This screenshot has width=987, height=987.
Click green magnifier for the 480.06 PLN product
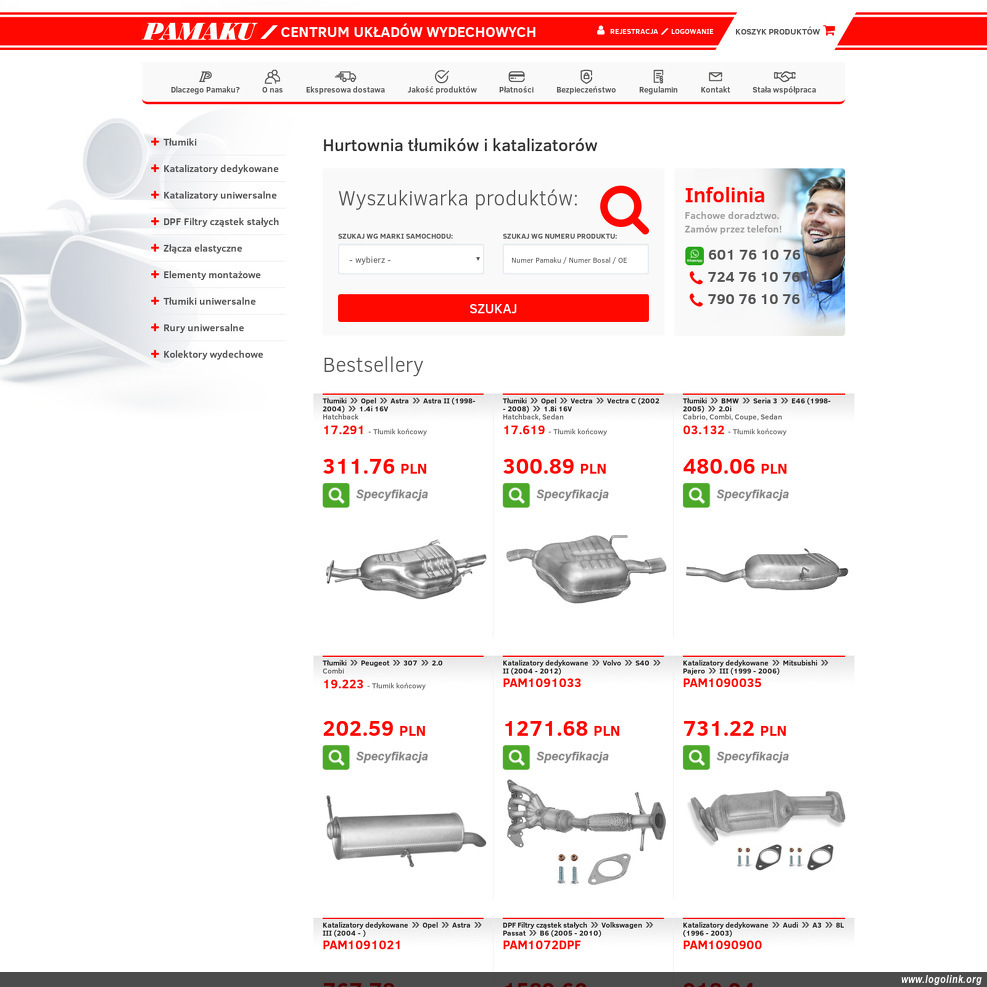pos(696,495)
